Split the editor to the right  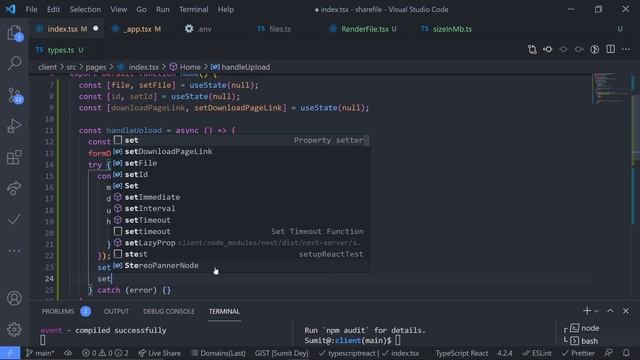(610, 49)
